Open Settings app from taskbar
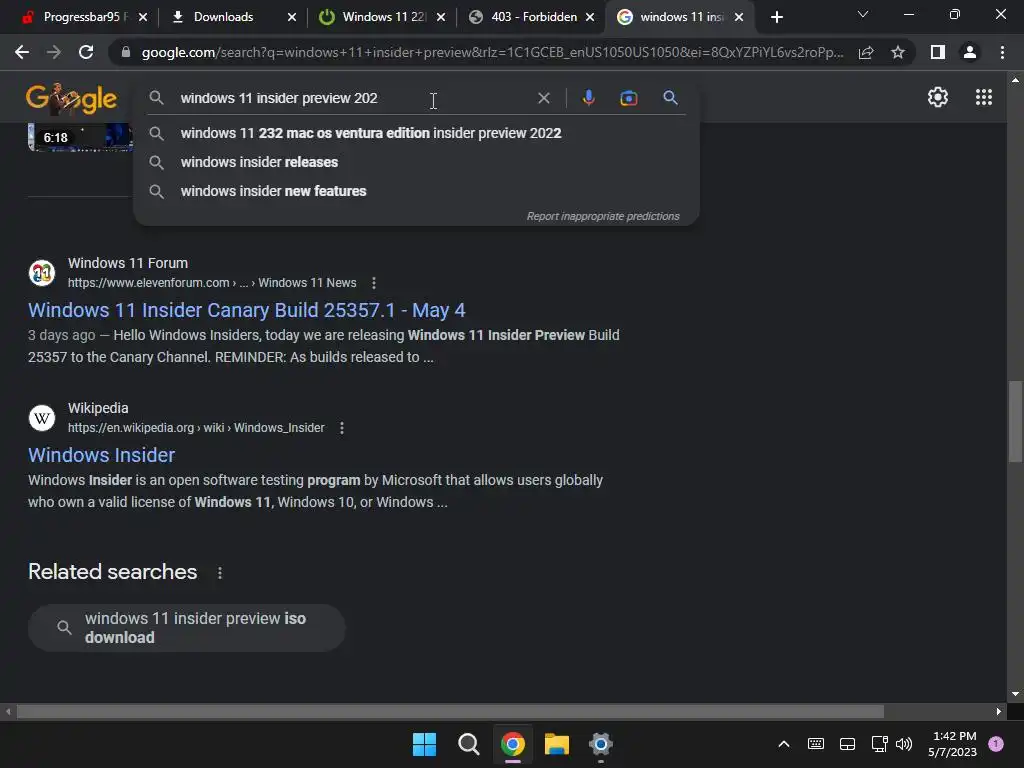Image resolution: width=1024 pixels, height=768 pixels. tap(600, 744)
